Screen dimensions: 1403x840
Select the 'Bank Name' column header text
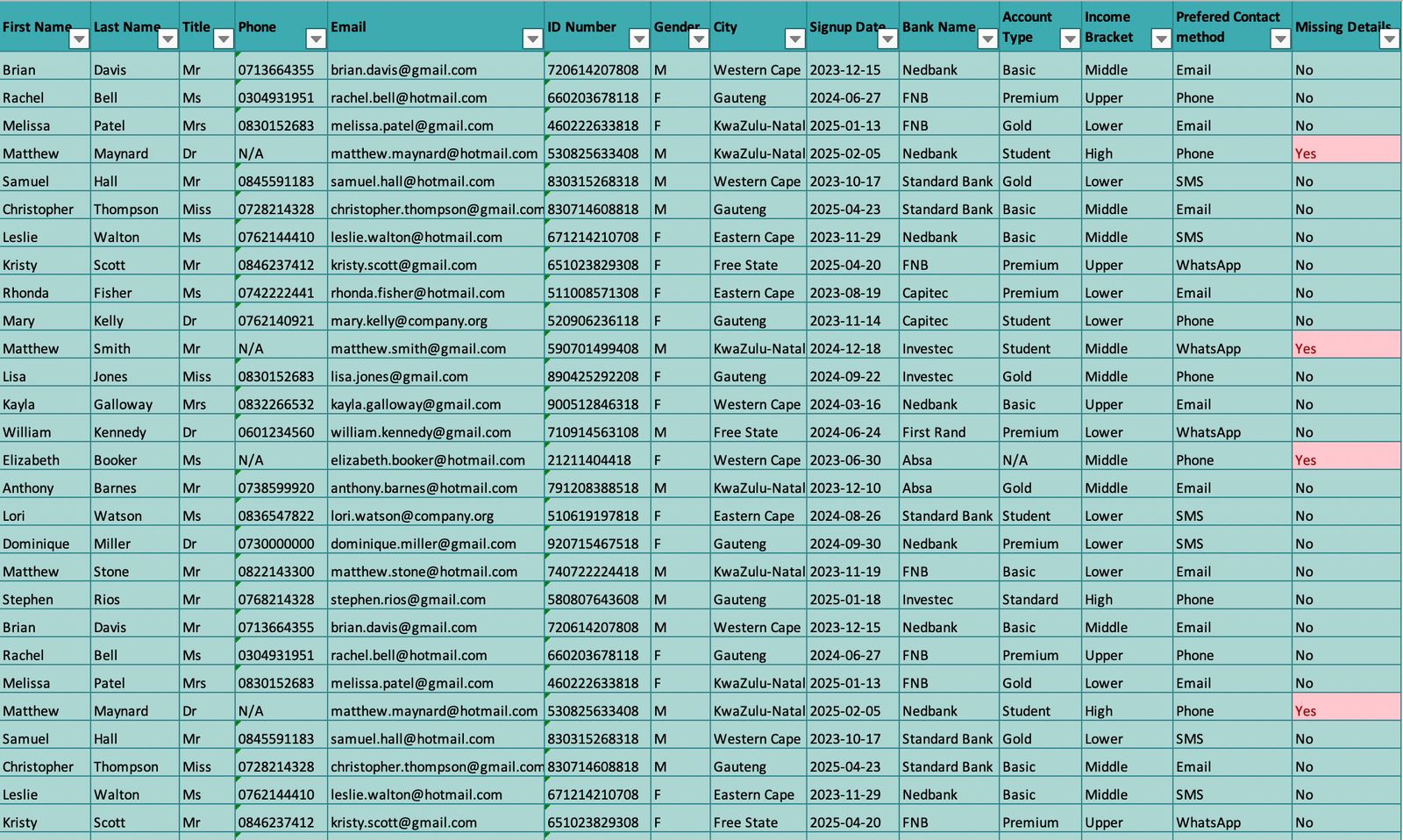[x=938, y=27]
